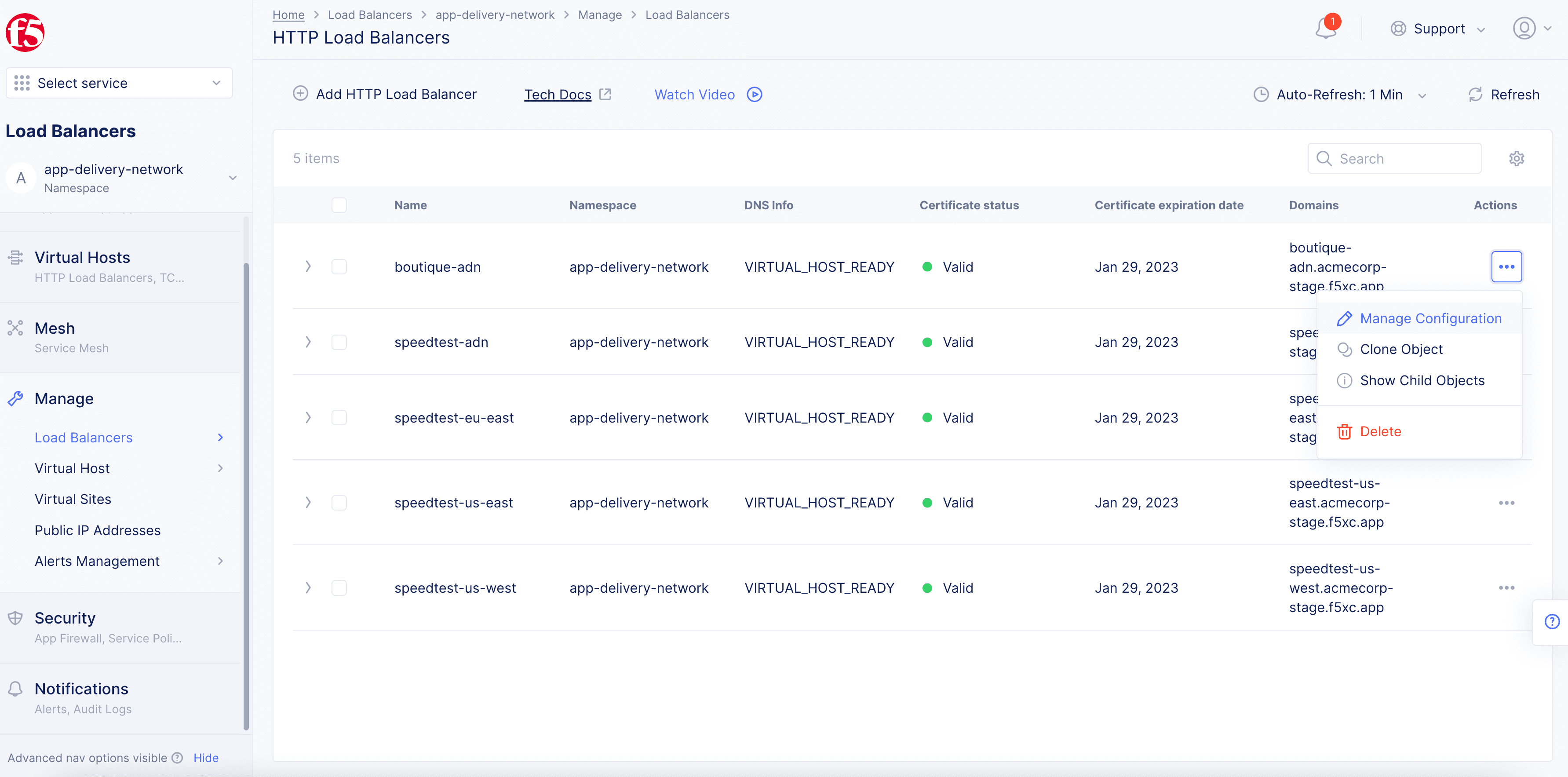This screenshot has width=1568, height=777.
Task: Check the speedtest-eu-east row checkbox
Action: [x=339, y=418]
